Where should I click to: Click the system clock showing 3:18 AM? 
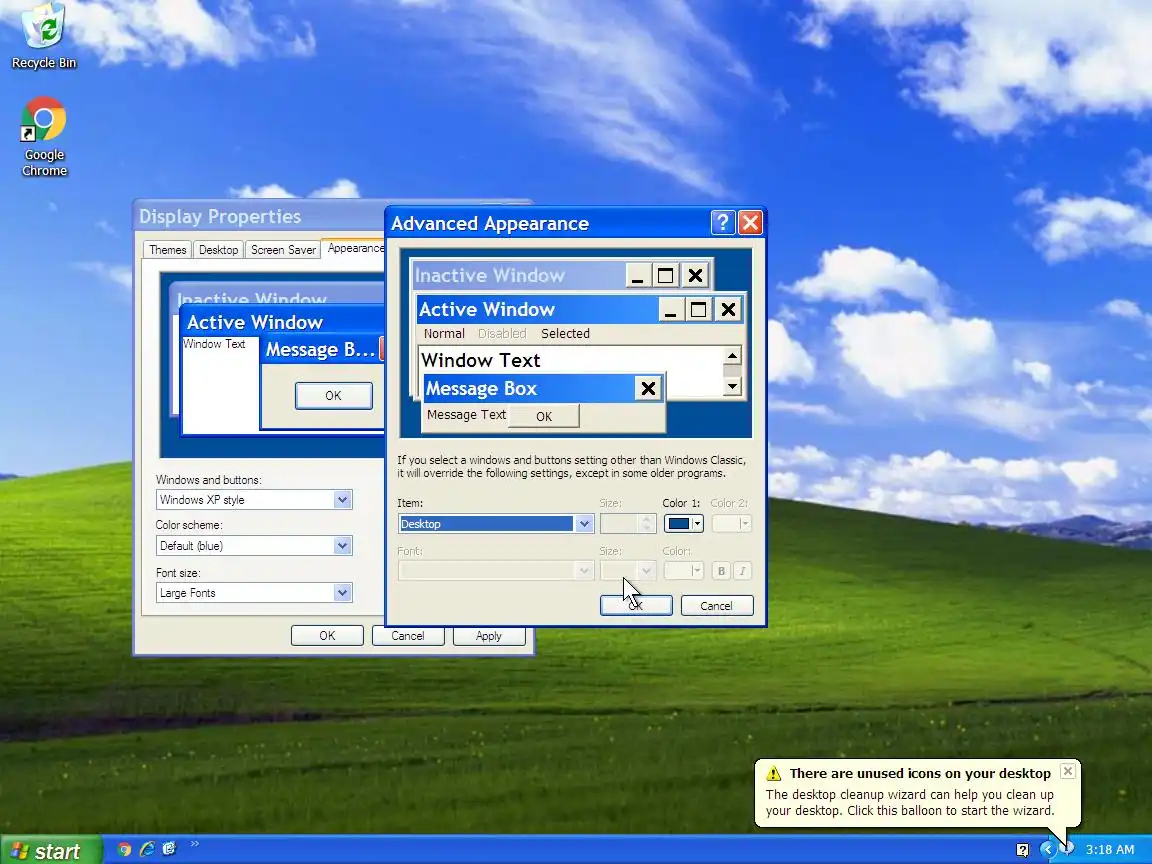pos(1109,850)
